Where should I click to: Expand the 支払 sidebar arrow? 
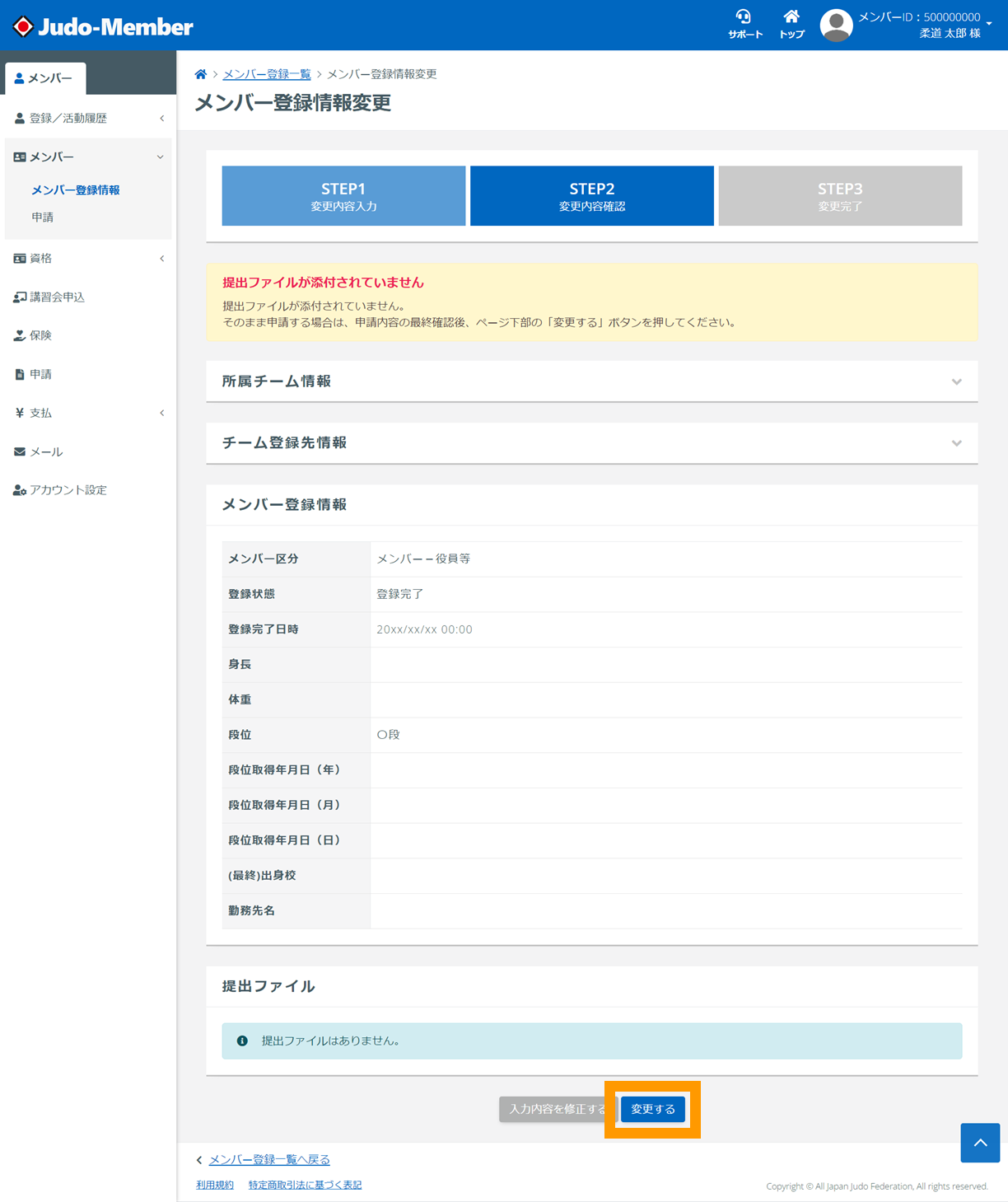pos(162,413)
